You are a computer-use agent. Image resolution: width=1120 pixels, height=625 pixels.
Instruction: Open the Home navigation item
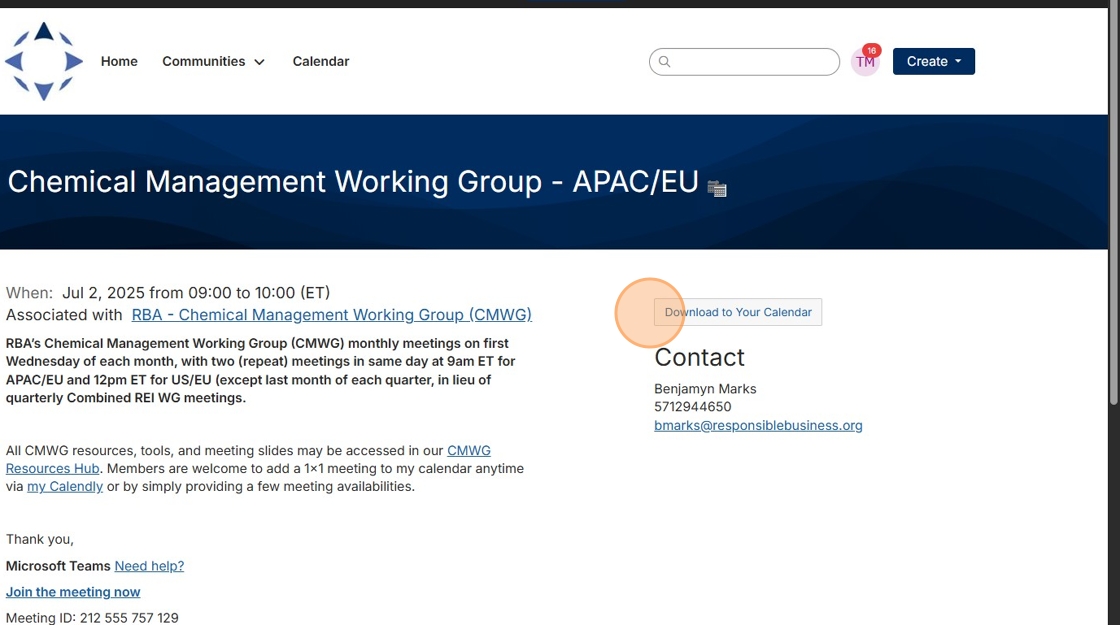[x=119, y=61]
